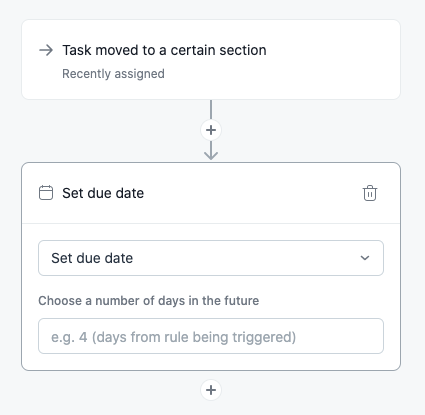Click the vertical connector line below the trigger card
Image resolution: width=425 pixels, height=415 pixels.
click(x=211, y=109)
